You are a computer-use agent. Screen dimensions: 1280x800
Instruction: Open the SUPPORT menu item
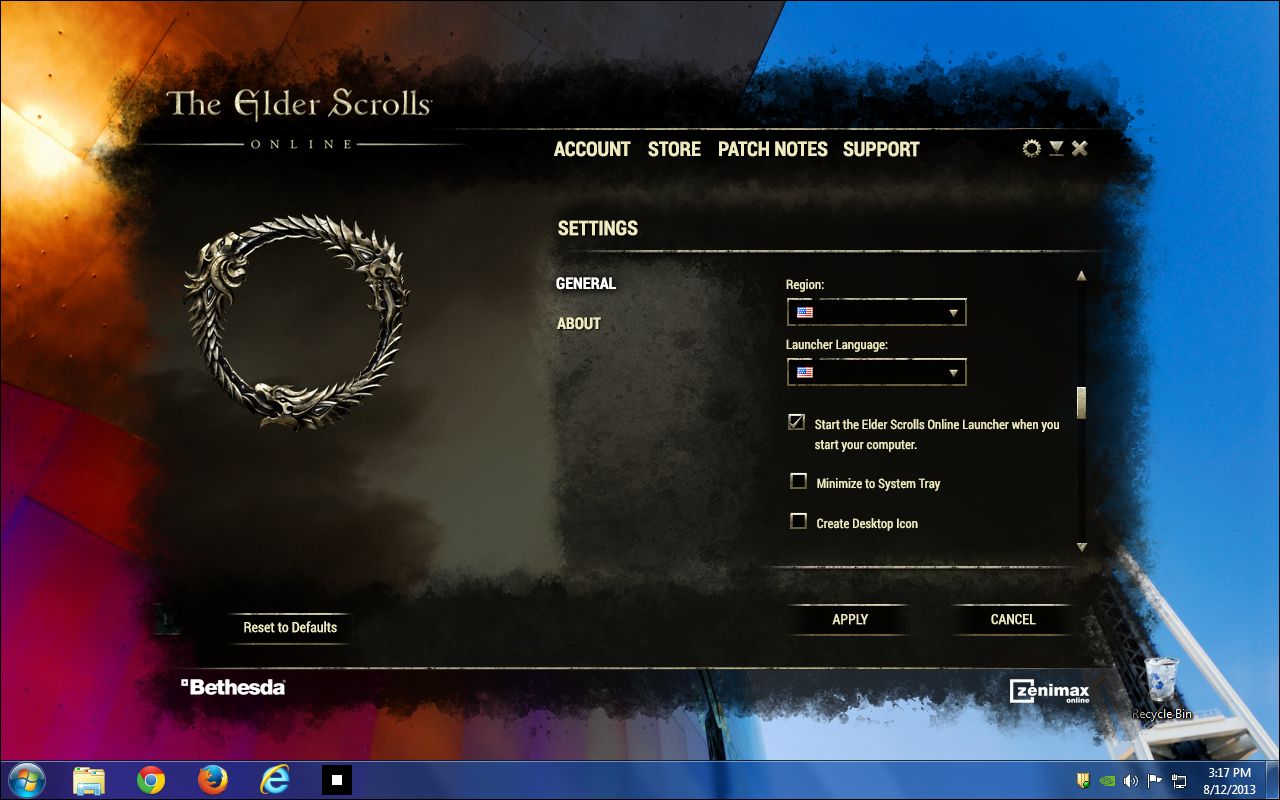881,149
